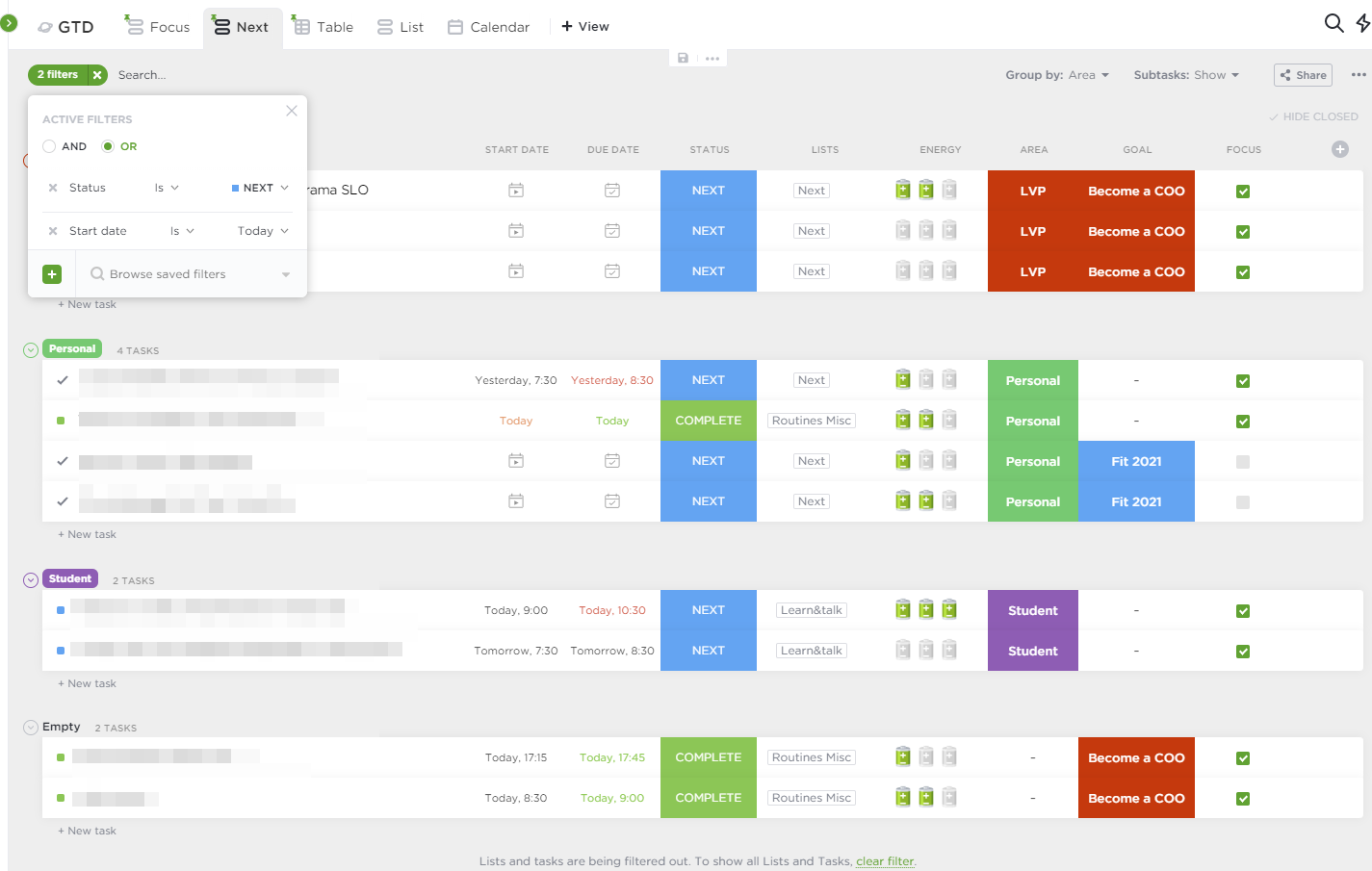
Task: Open Status filter 'Is' operator dropdown
Action: click(x=167, y=188)
